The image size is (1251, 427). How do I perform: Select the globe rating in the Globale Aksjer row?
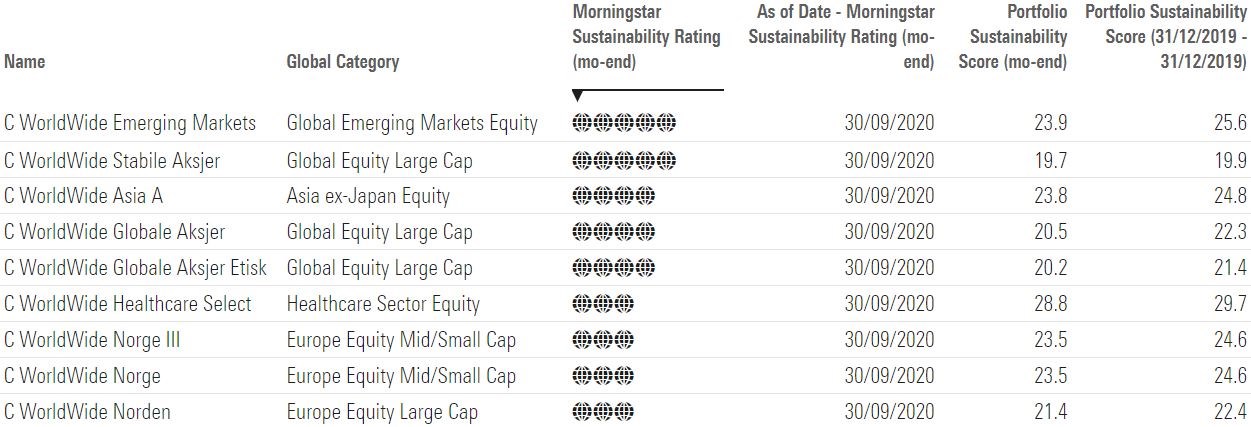pyautogui.click(x=614, y=232)
